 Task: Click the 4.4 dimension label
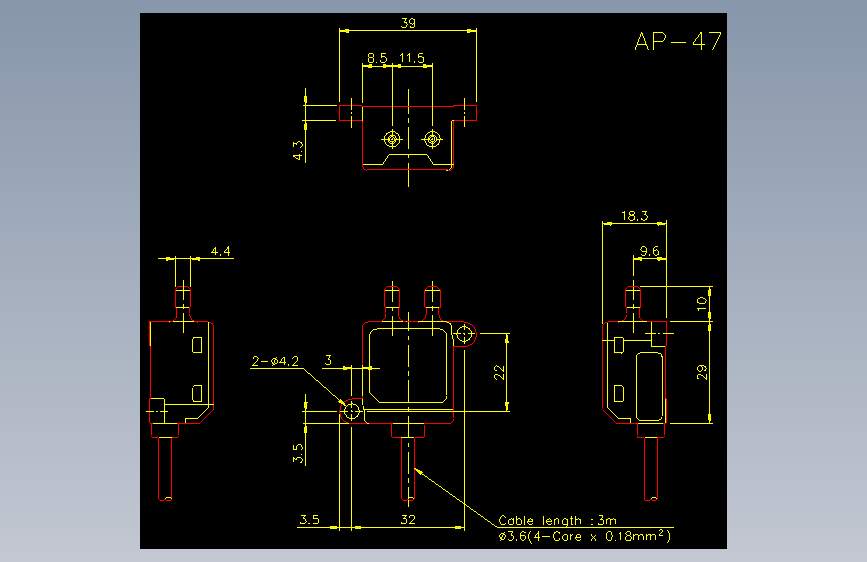[x=221, y=251]
